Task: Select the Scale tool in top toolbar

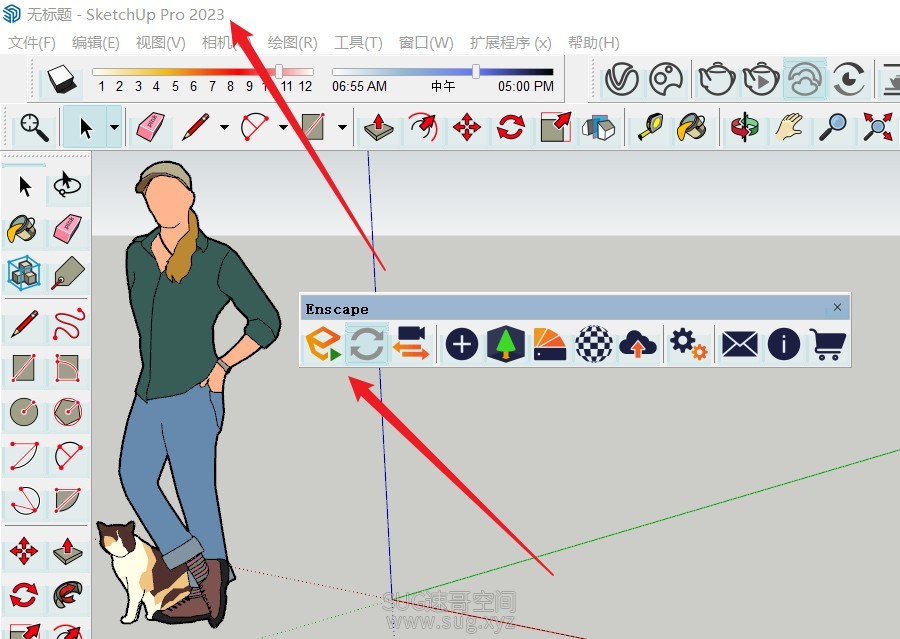Action: 556,127
